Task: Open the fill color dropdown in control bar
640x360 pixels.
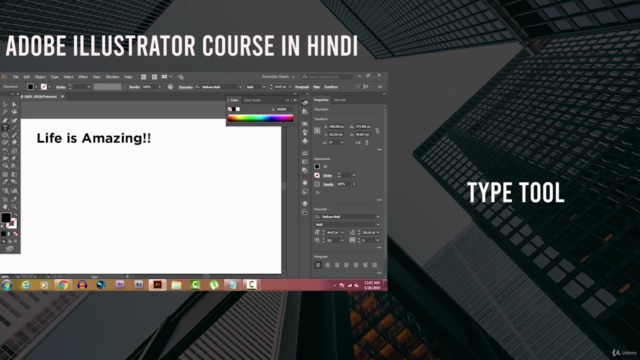Action: (36, 87)
